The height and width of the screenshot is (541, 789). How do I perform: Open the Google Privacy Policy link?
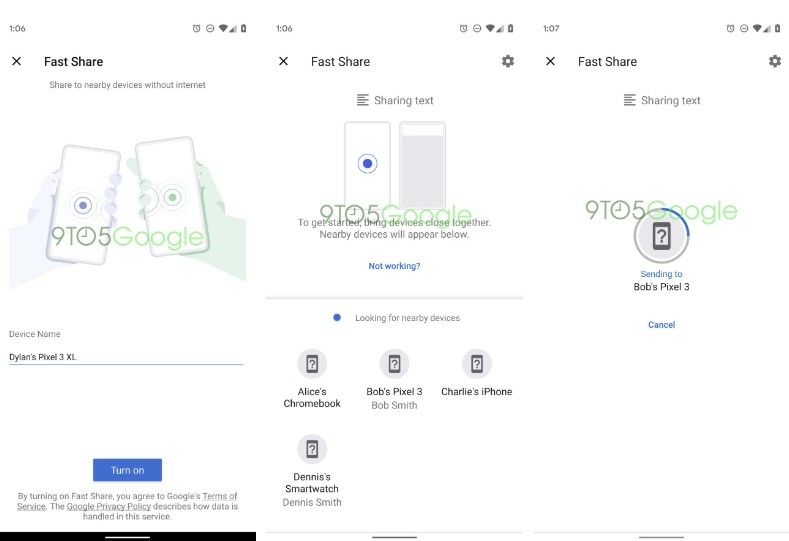(109, 506)
